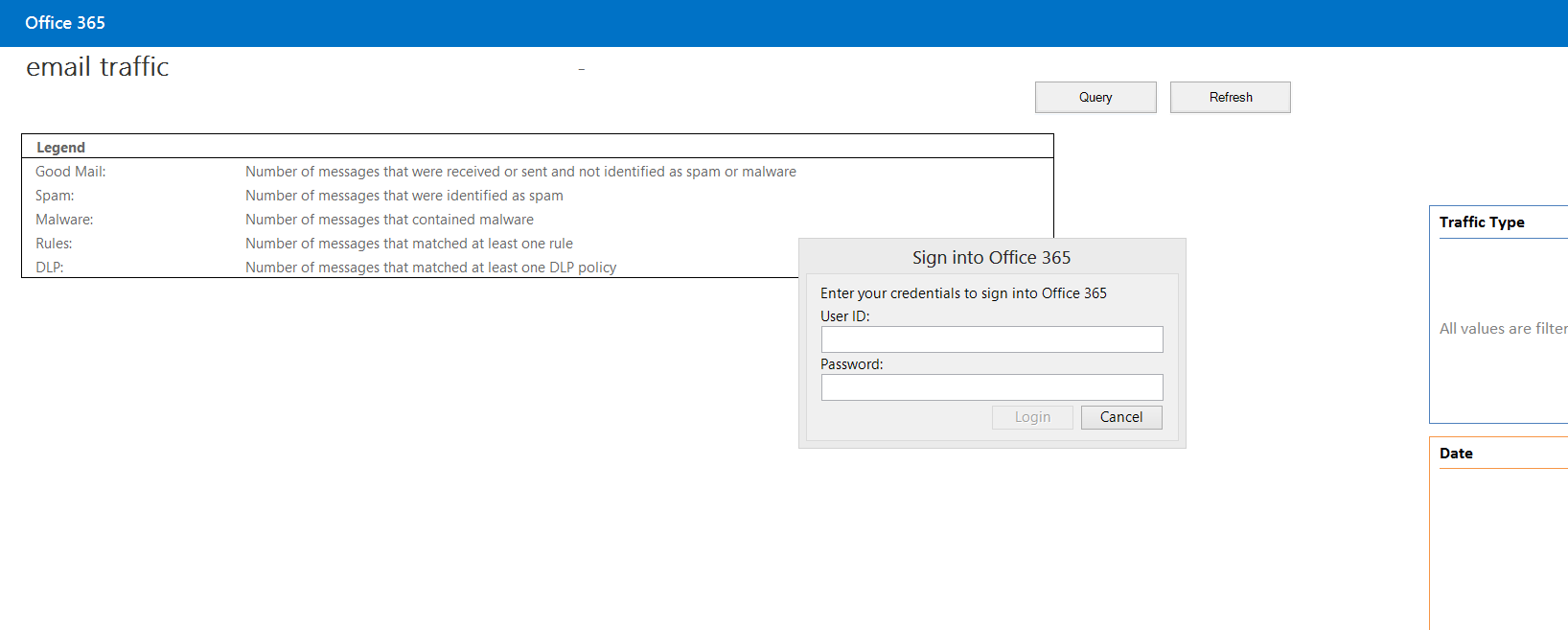
Task: Click the 'email traffic' page heading
Action: [x=98, y=67]
